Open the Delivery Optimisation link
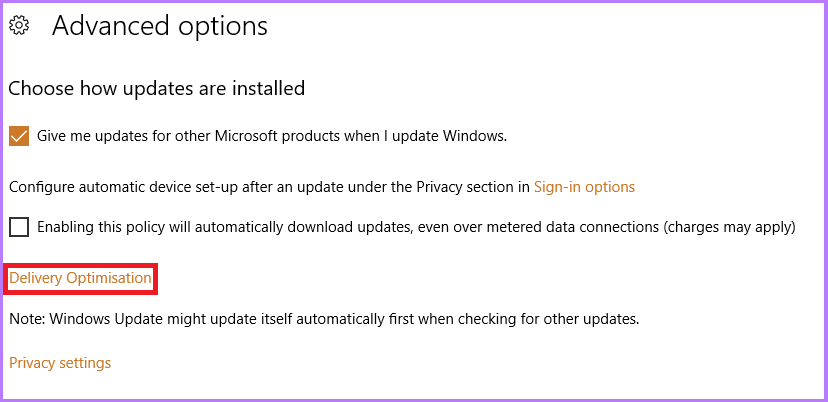This screenshot has width=828, height=402. pyautogui.click(x=80, y=278)
